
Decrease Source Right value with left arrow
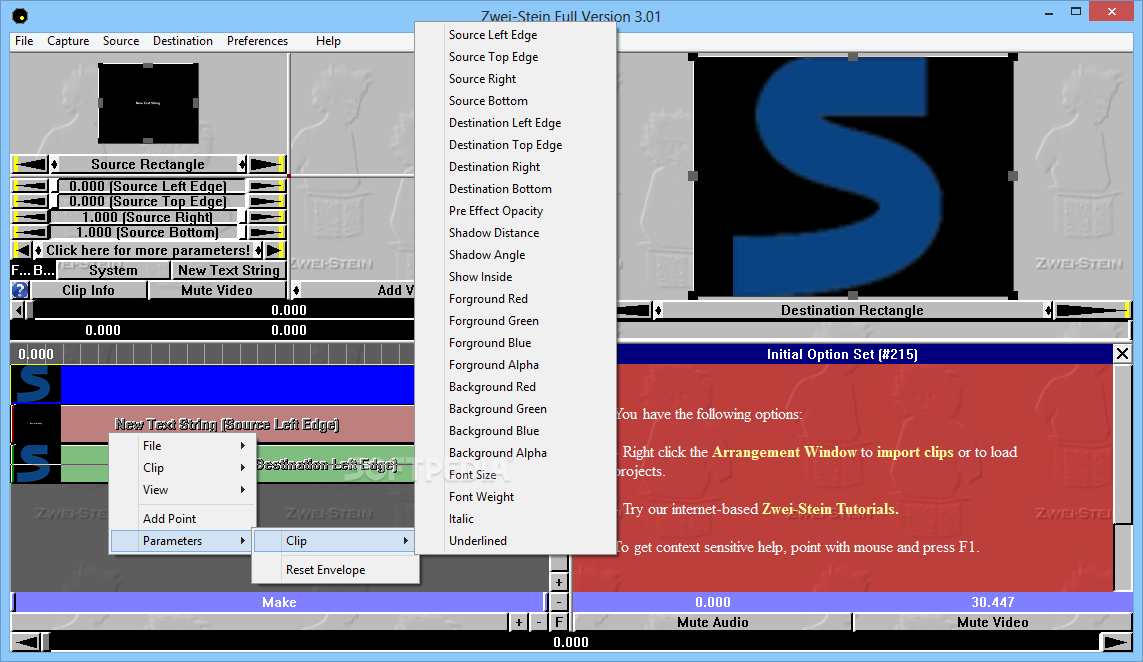(x=31, y=217)
